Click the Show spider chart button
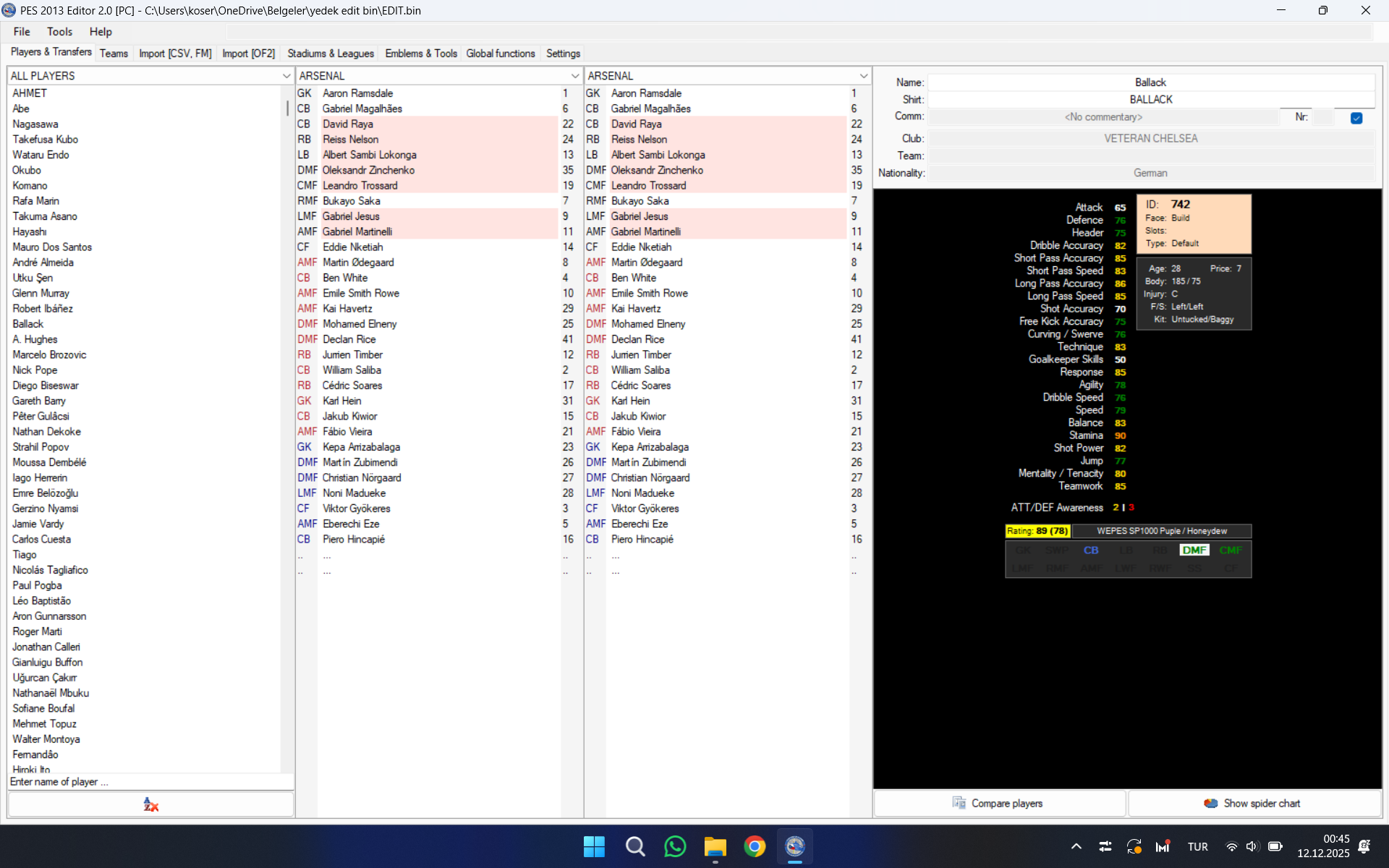This screenshot has height=868, width=1389. (1254, 803)
